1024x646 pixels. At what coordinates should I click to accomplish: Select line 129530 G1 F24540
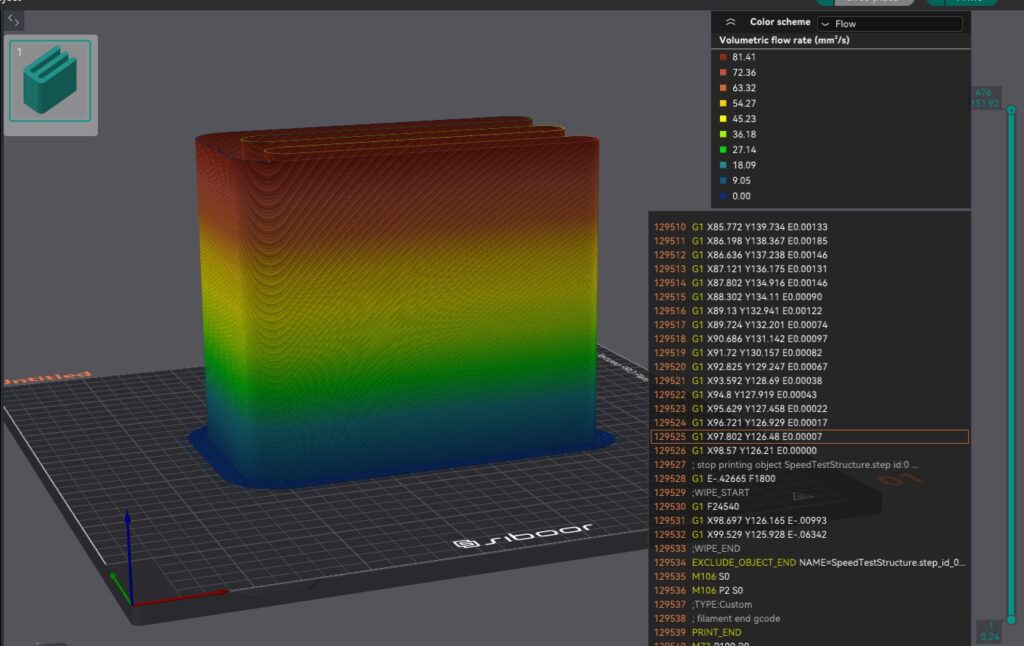(810, 506)
